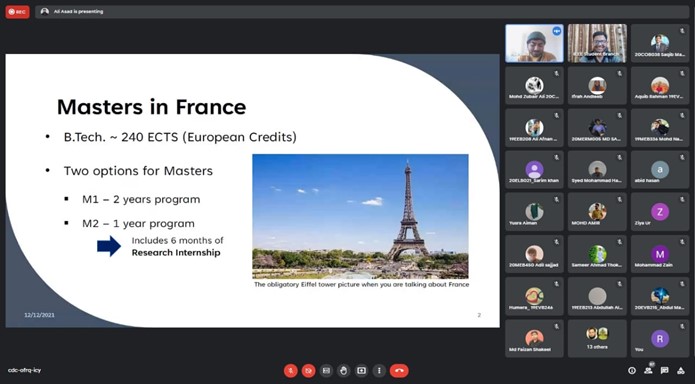Click the 'M2 – 1 year program' bullet
The image size is (695, 384).
138,223
